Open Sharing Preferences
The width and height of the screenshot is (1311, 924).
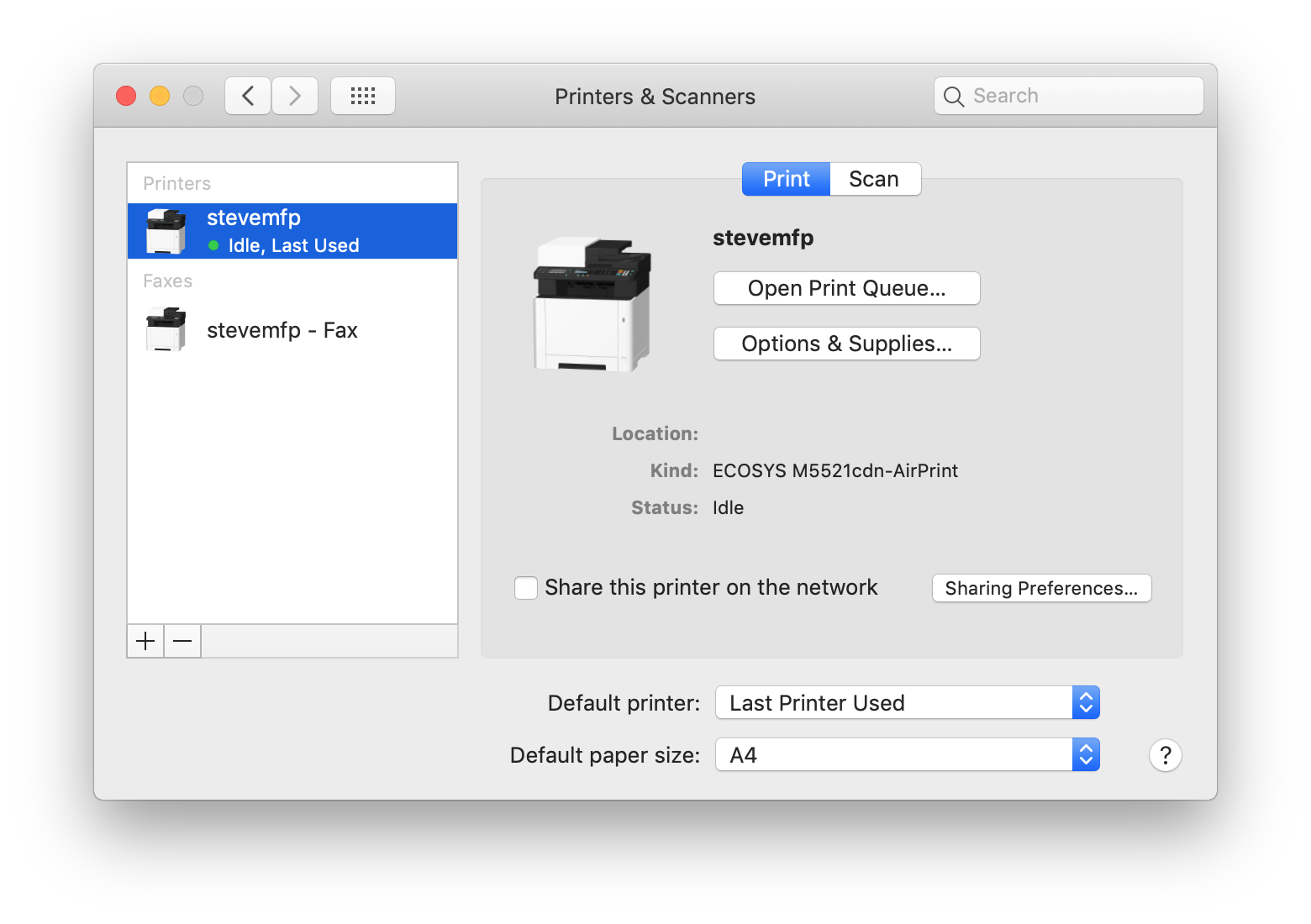[1042, 588]
